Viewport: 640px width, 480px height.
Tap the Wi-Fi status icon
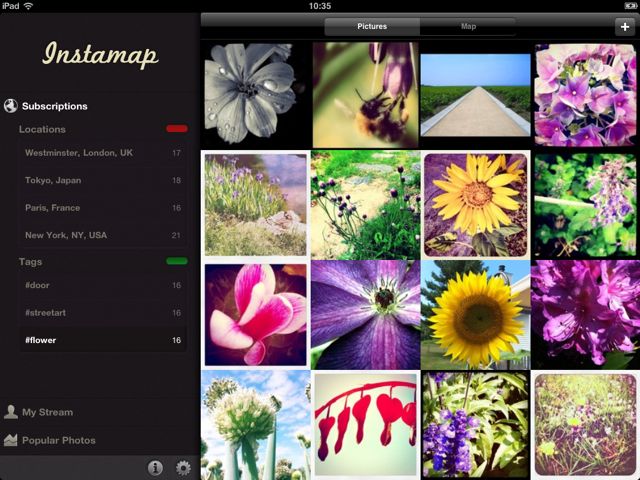point(29,6)
